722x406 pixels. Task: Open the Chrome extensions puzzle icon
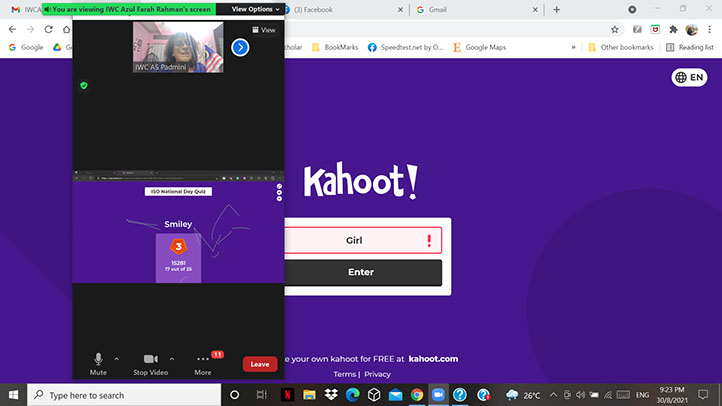pyautogui.click(x=672, y=29)
